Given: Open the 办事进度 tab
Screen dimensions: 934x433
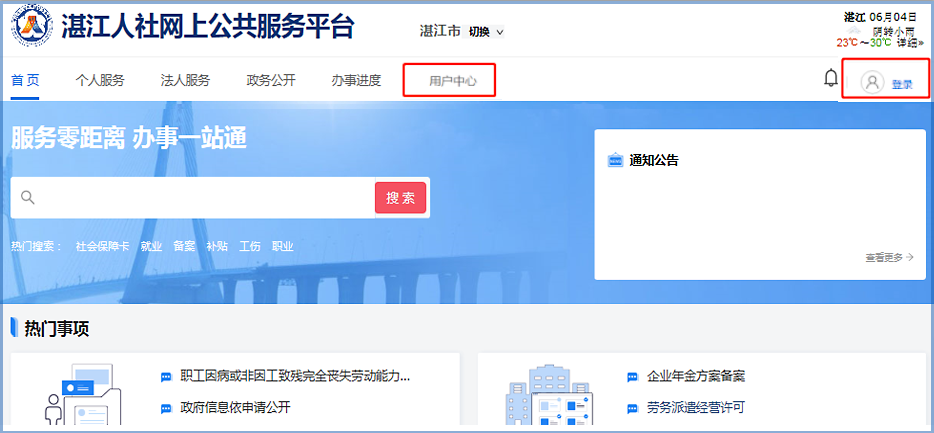Looking at the screenshot, I should click(x=356, y=81).
